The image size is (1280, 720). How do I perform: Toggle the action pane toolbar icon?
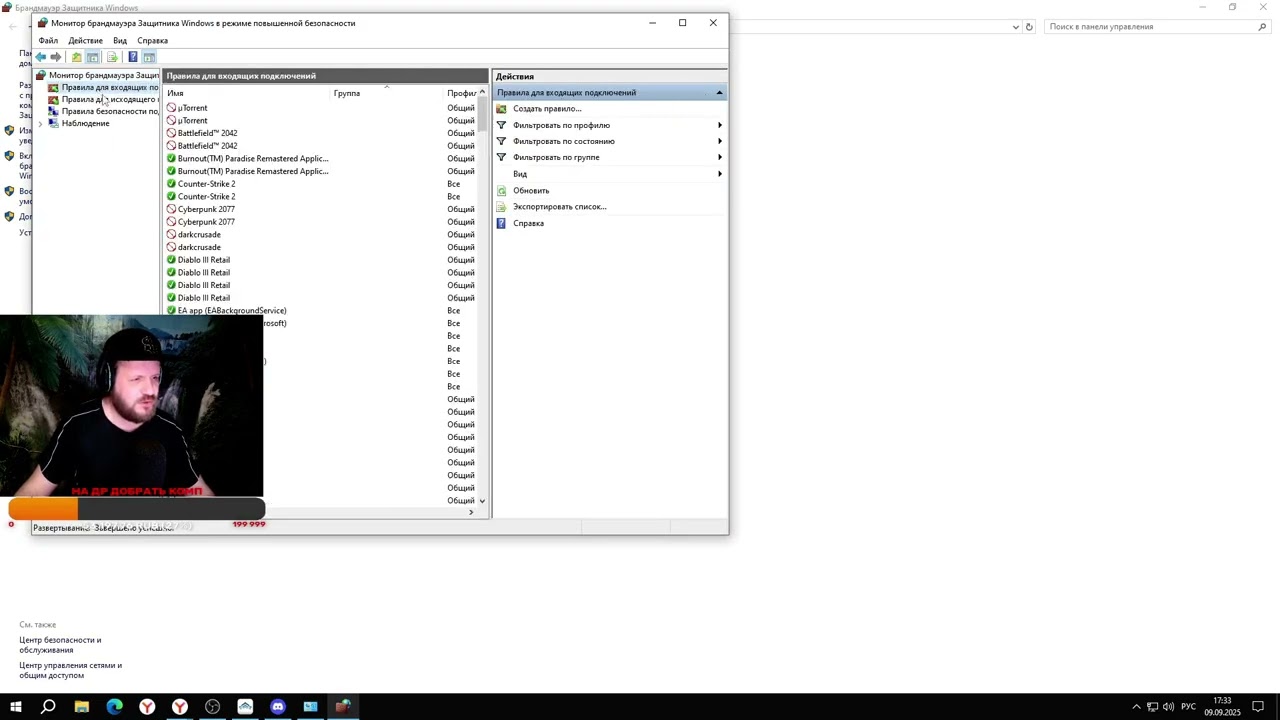(149, 57)
